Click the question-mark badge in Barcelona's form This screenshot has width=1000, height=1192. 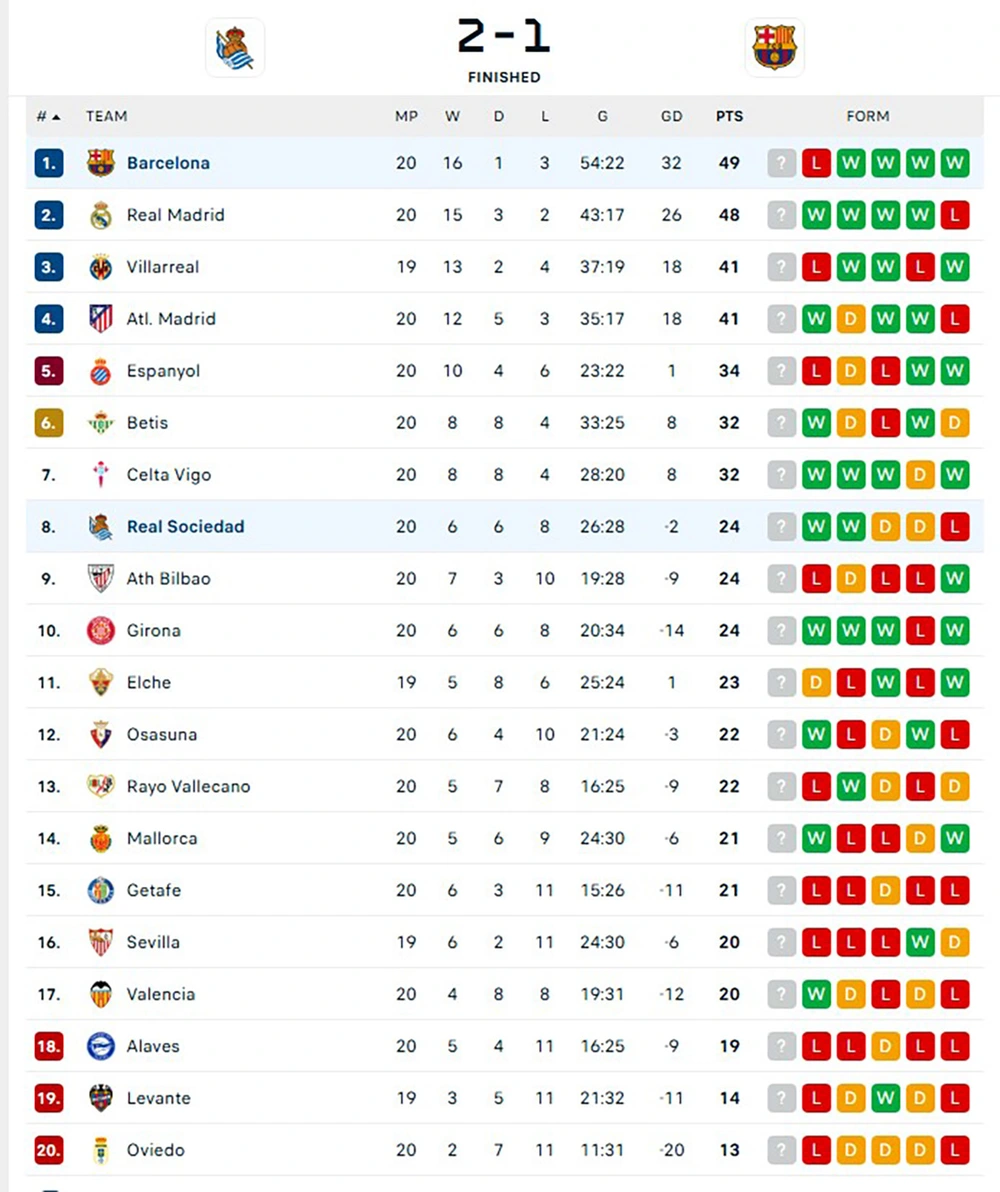coord(781,163)
